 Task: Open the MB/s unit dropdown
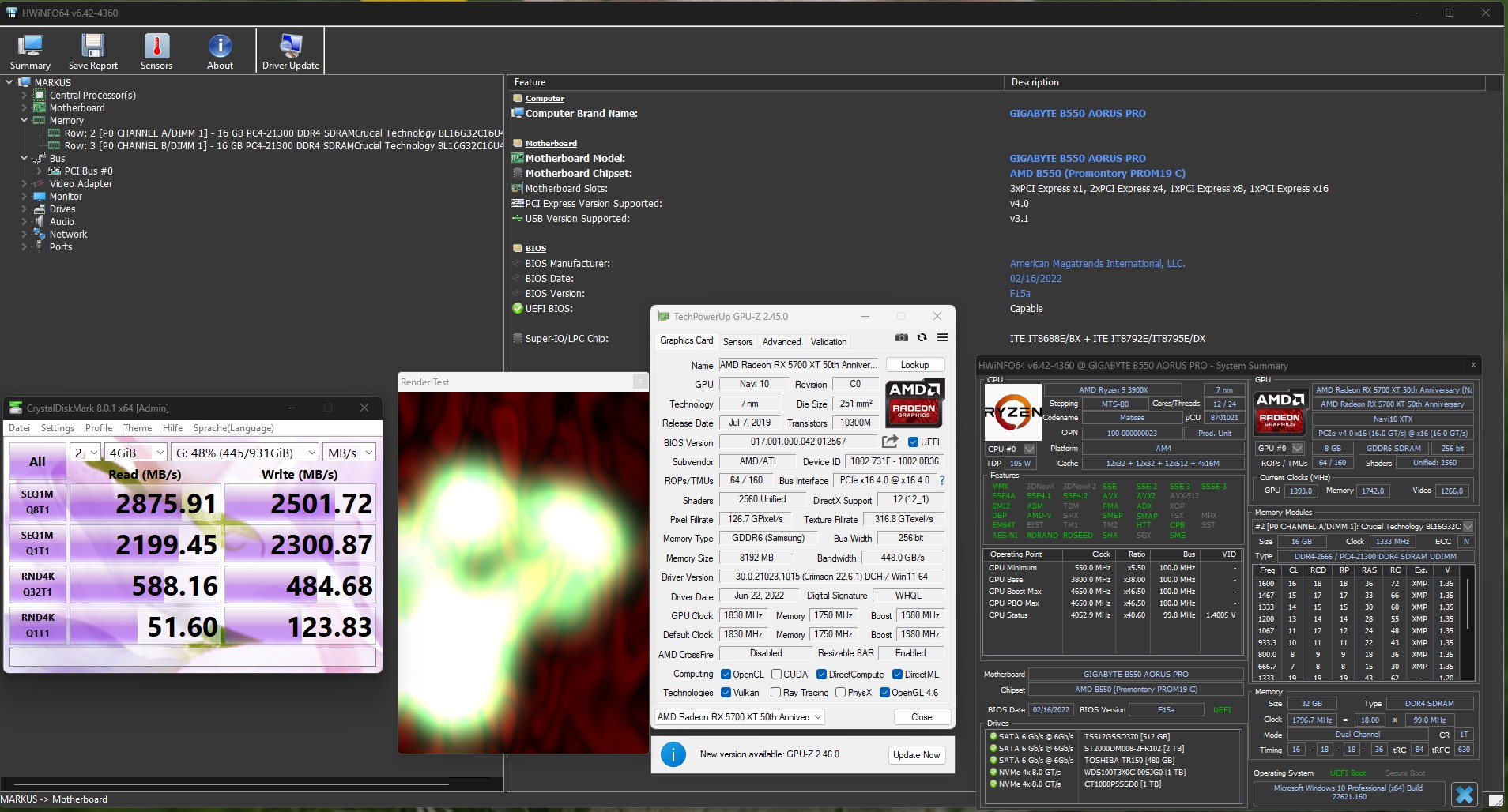pos(349,453)
